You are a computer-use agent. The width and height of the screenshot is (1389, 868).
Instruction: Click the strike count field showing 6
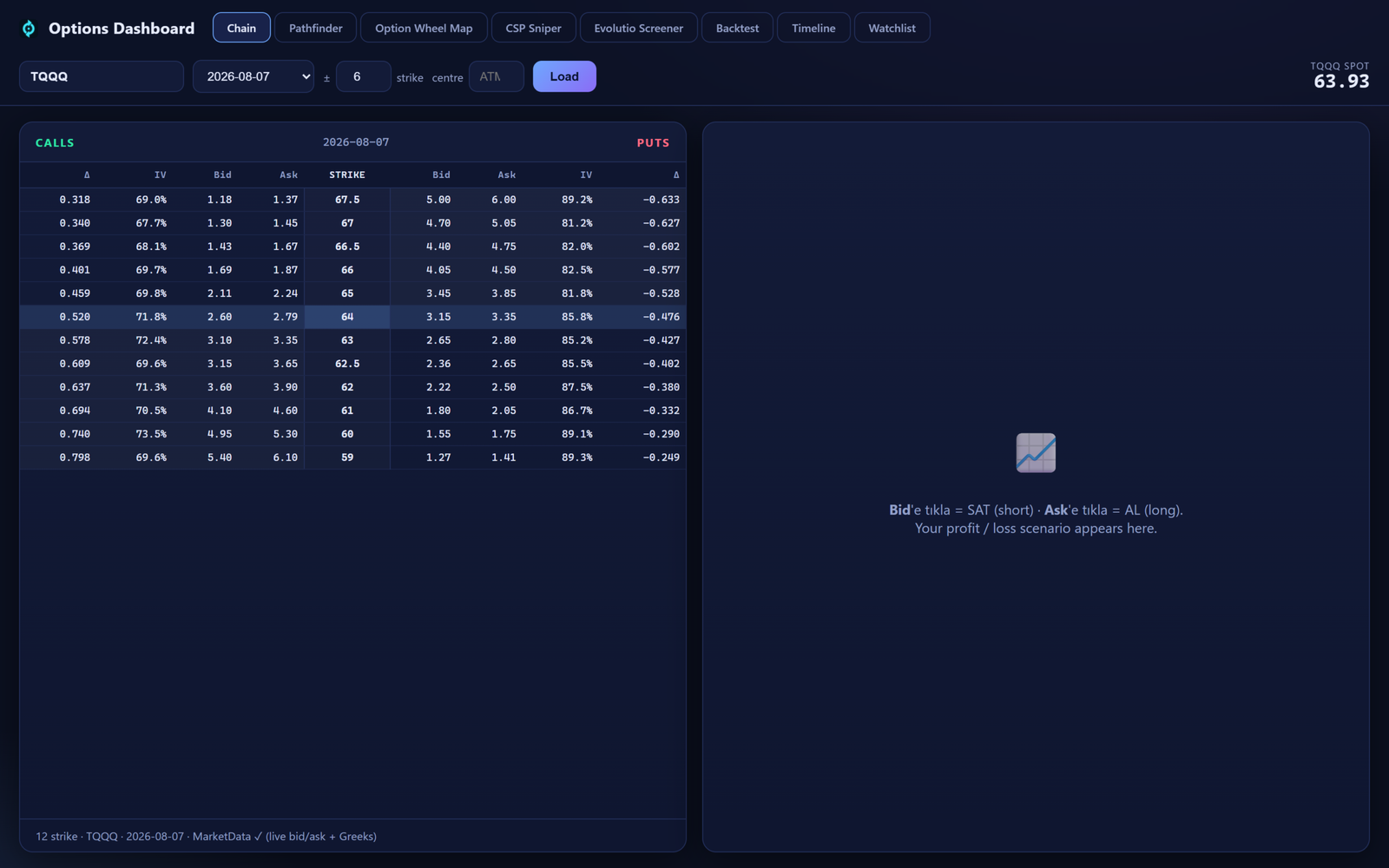click(363, 76)
